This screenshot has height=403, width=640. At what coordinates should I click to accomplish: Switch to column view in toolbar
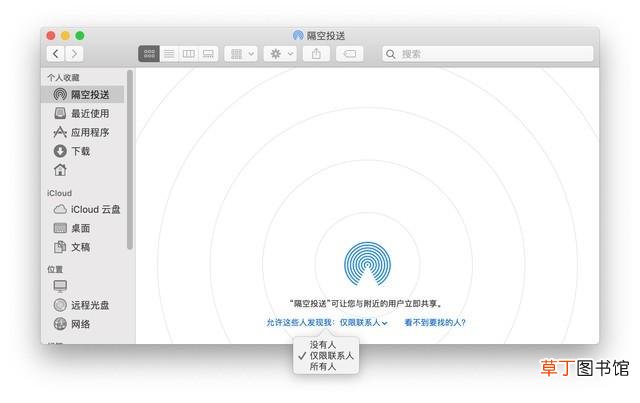tap(188, 54)
